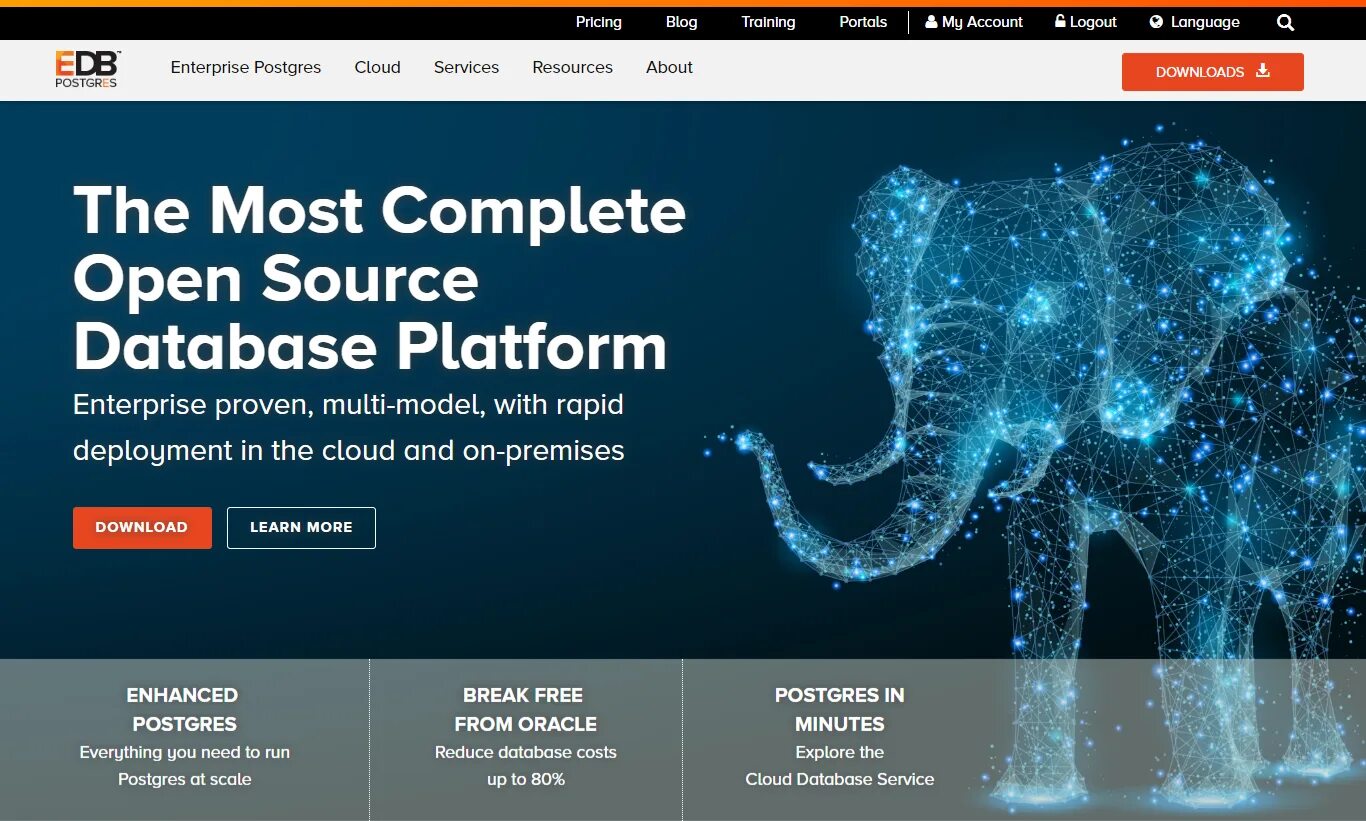The height and width of the screenshot is (821, 1366).
Task: Select the ENHANCED POSTGRES heading
Action: [x=184, y=709]
